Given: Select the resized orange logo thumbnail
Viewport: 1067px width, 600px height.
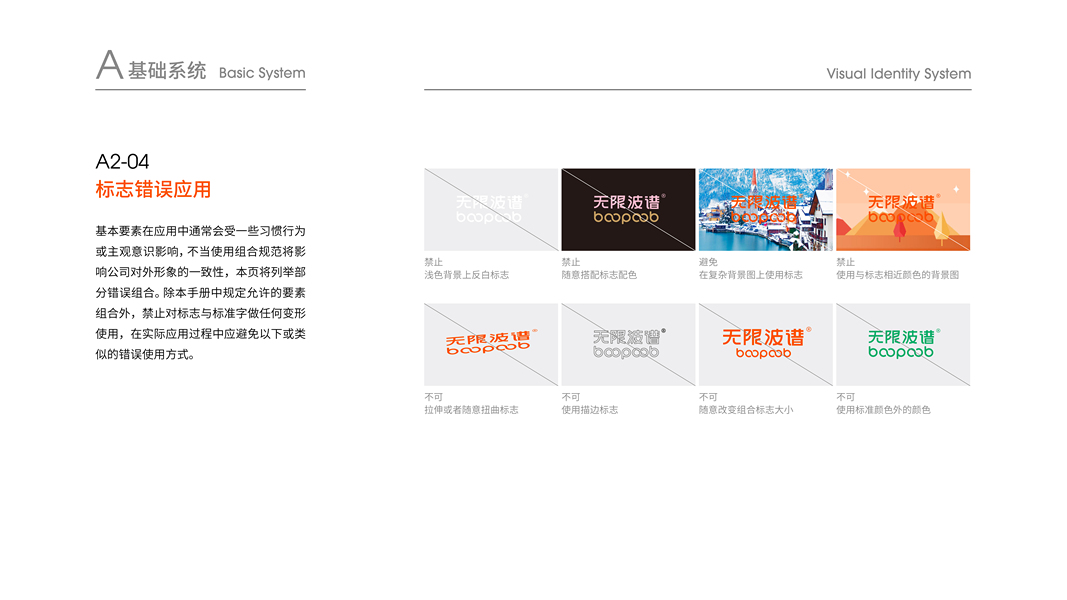Looking at the screenshot, I should tap(766, 344).
